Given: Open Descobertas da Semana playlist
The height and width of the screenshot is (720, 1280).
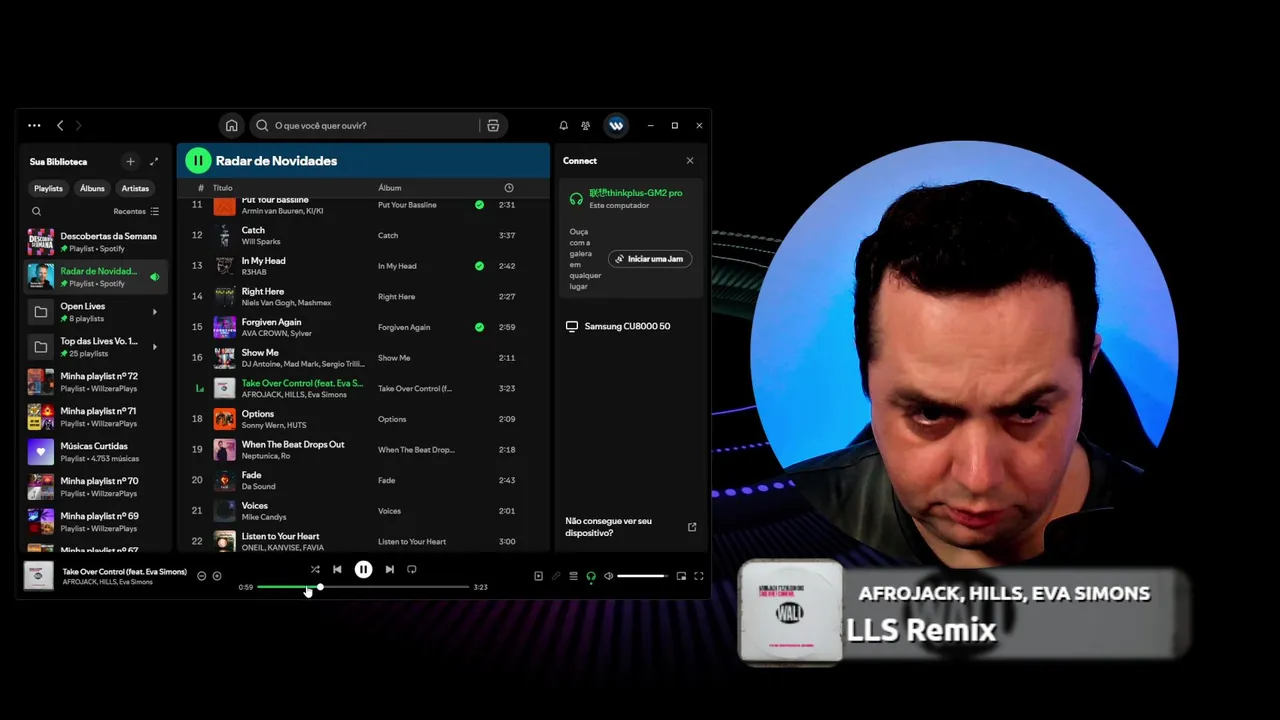Looking at the screenshot, I should (x=96, y=242).
